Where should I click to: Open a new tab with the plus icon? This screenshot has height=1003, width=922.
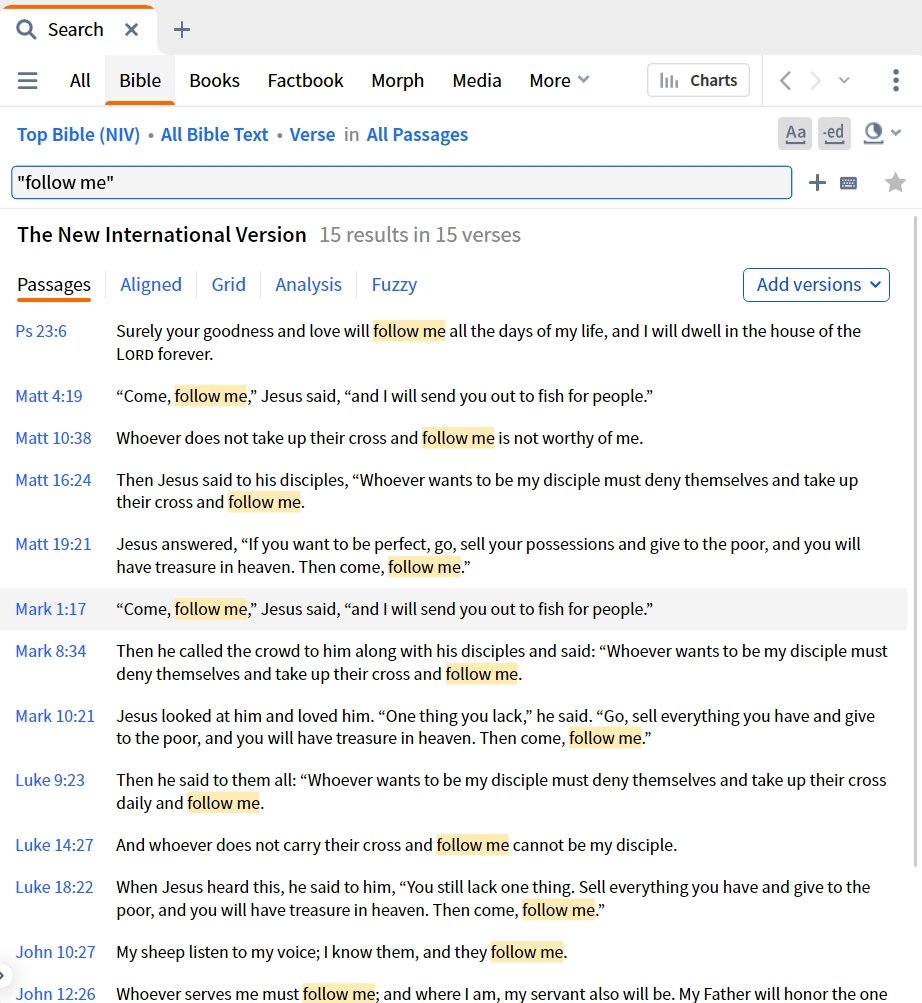(x=181, y=29)
